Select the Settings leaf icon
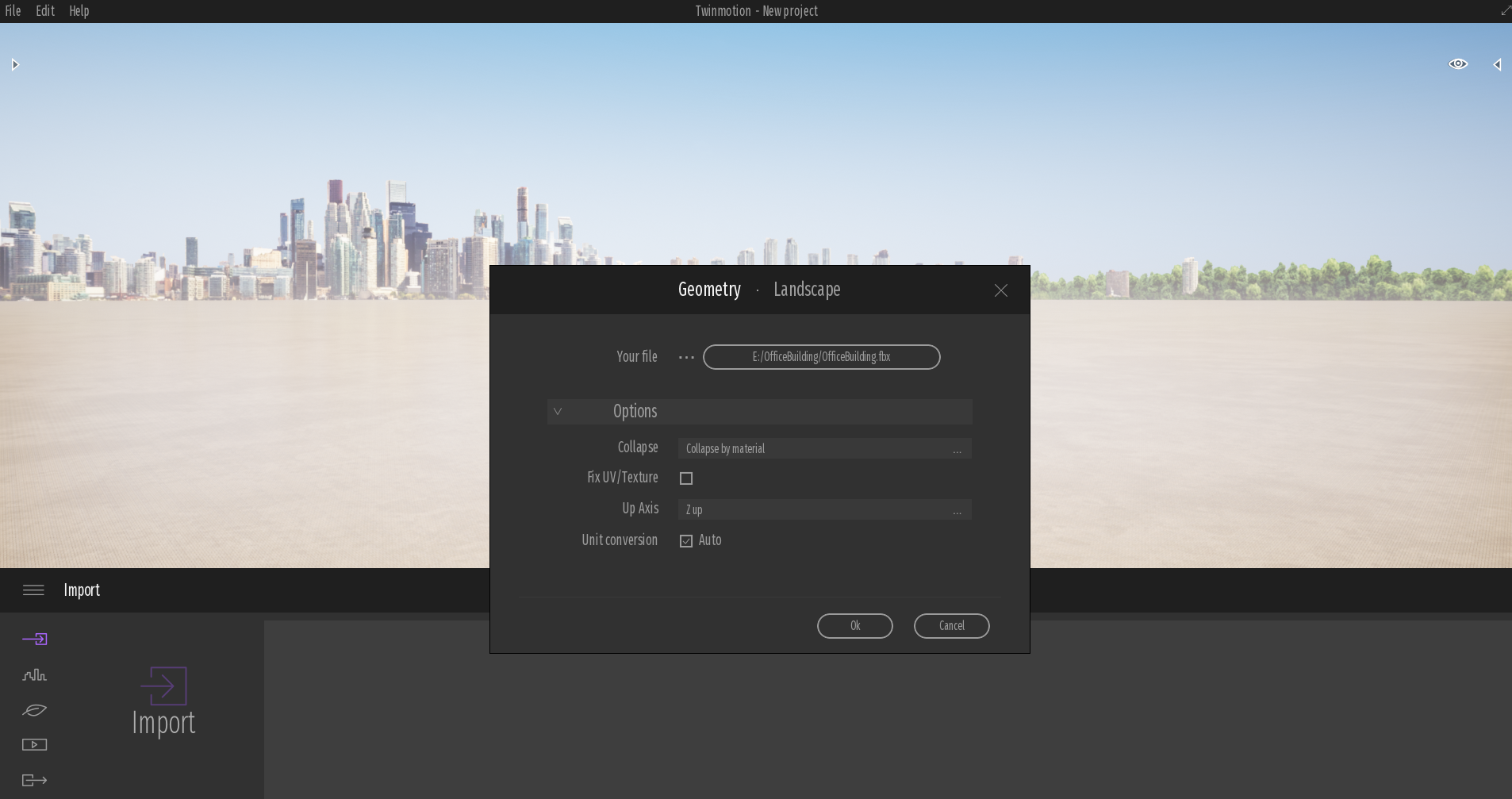The width and height of the screenshot is (1512, 799). pyautogui.click(x=35, y=710)
